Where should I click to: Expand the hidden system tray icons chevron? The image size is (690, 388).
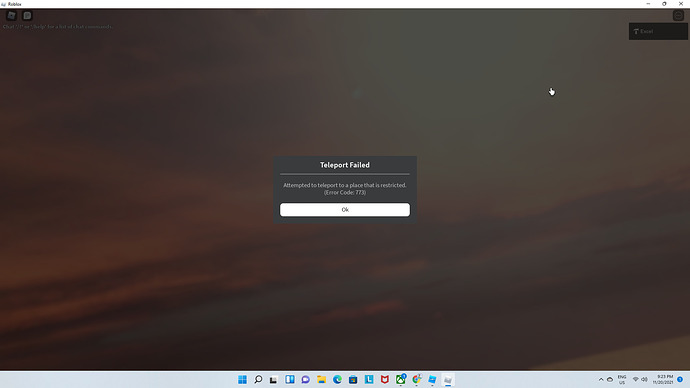coord(601,380)
